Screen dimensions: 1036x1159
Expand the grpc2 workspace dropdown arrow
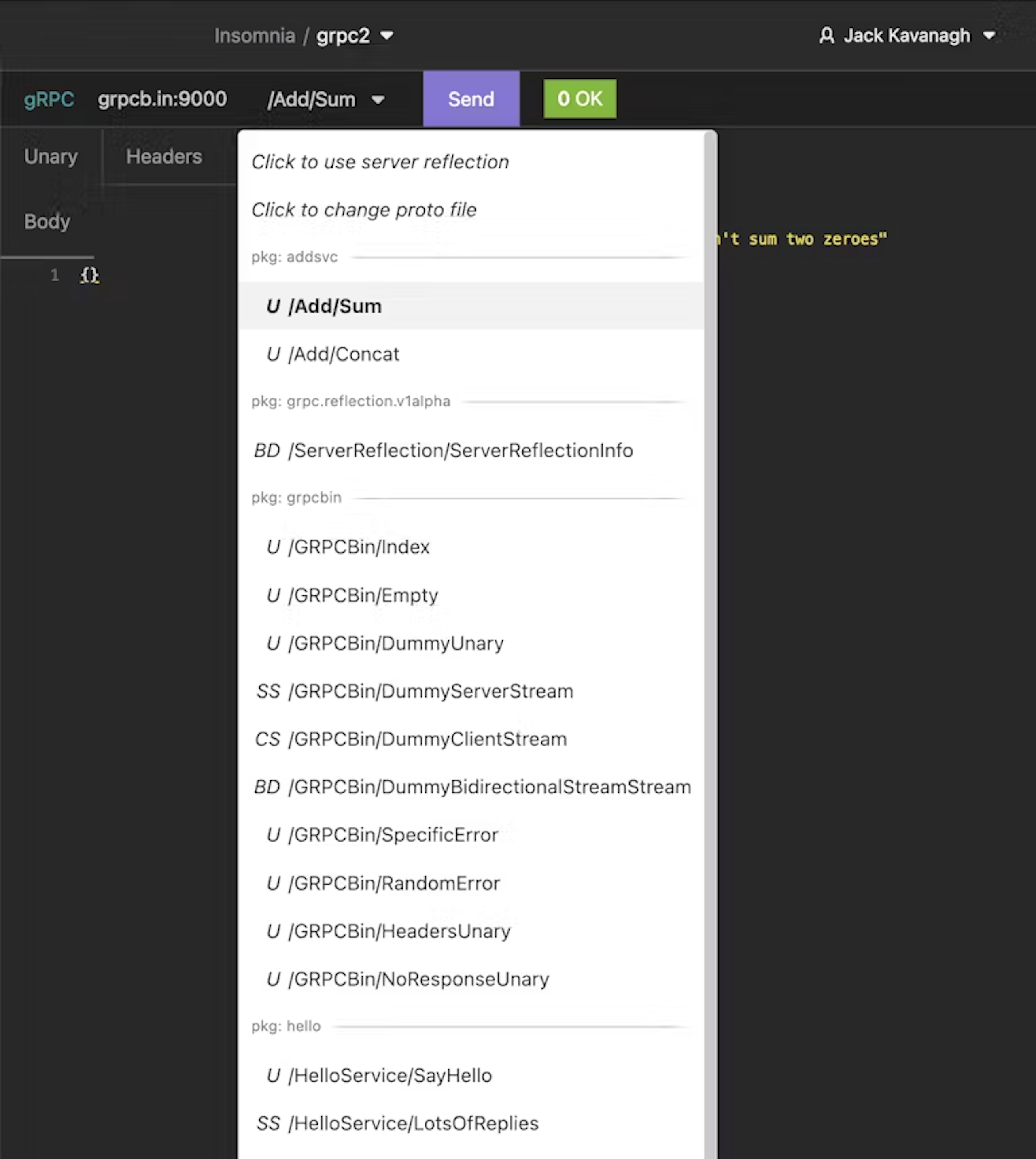[387, 35]
